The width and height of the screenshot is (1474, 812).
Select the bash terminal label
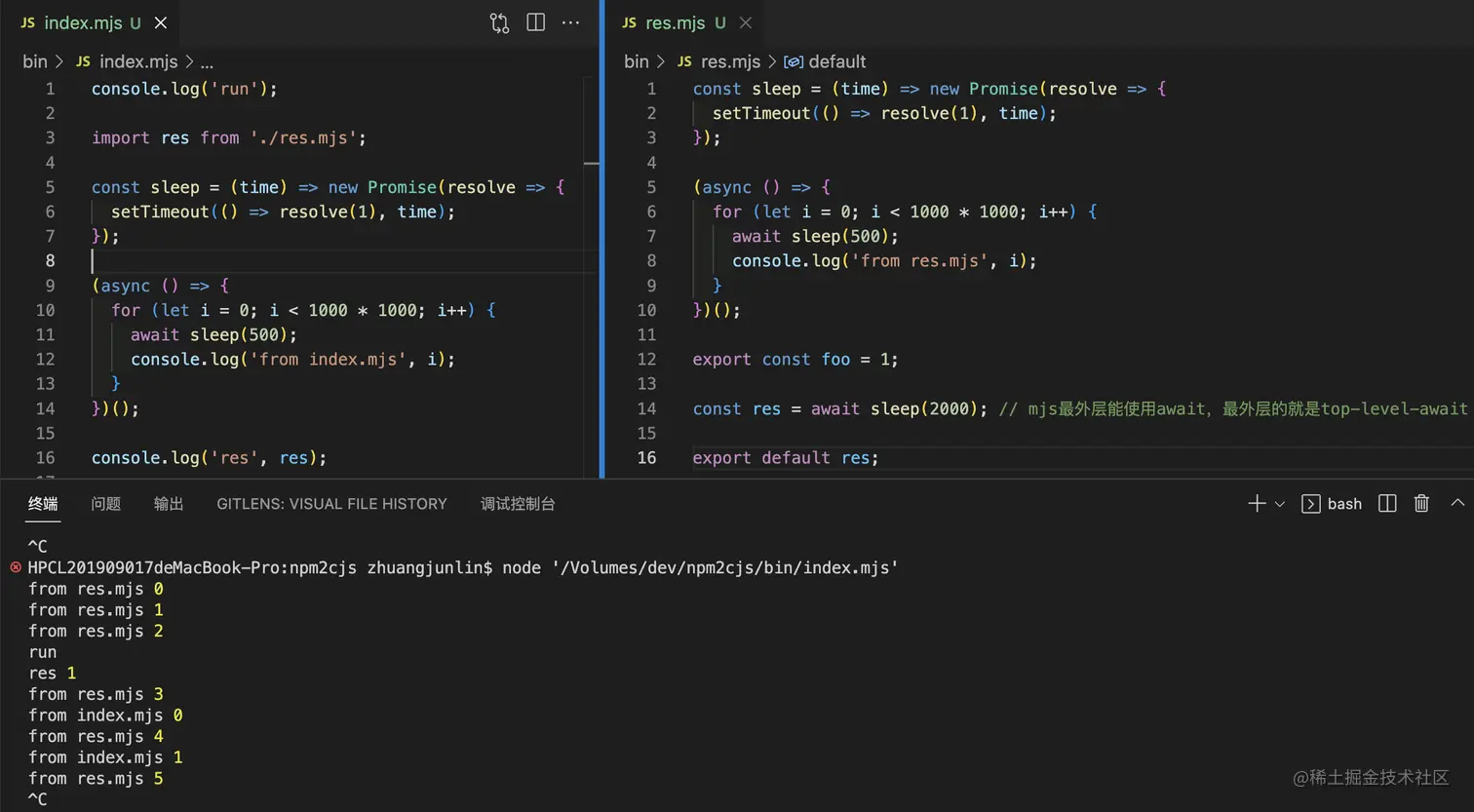pyautogui.click(x=1343, y=504)
